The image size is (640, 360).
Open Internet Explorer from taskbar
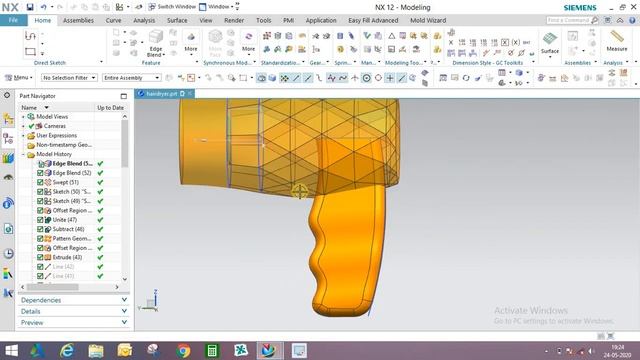(67, 351)
